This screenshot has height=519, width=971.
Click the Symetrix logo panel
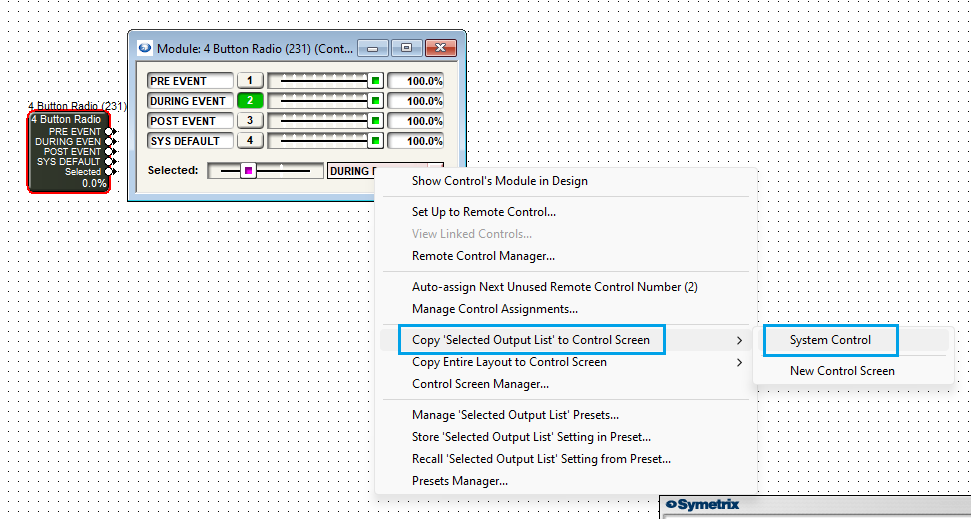710,505
